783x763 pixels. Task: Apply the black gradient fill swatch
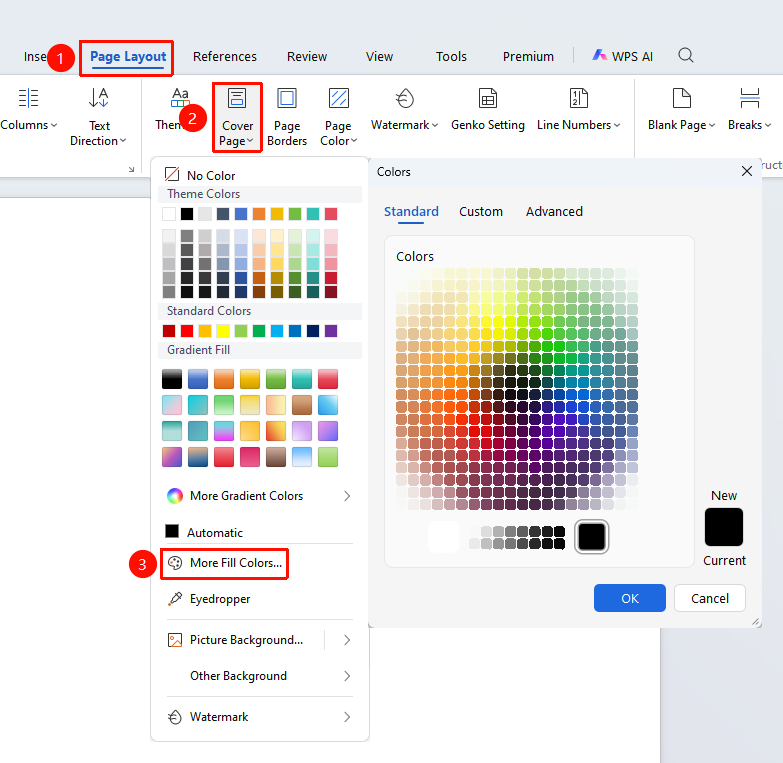pos(172,379)
